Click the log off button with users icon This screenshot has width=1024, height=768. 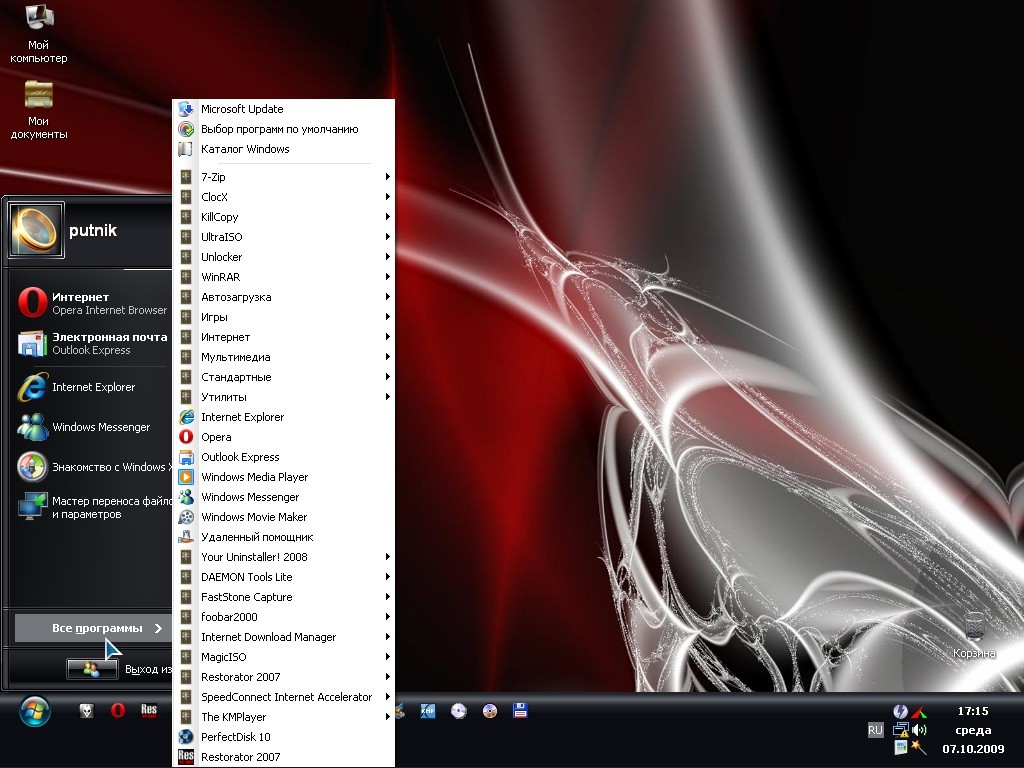pos(92,669)
